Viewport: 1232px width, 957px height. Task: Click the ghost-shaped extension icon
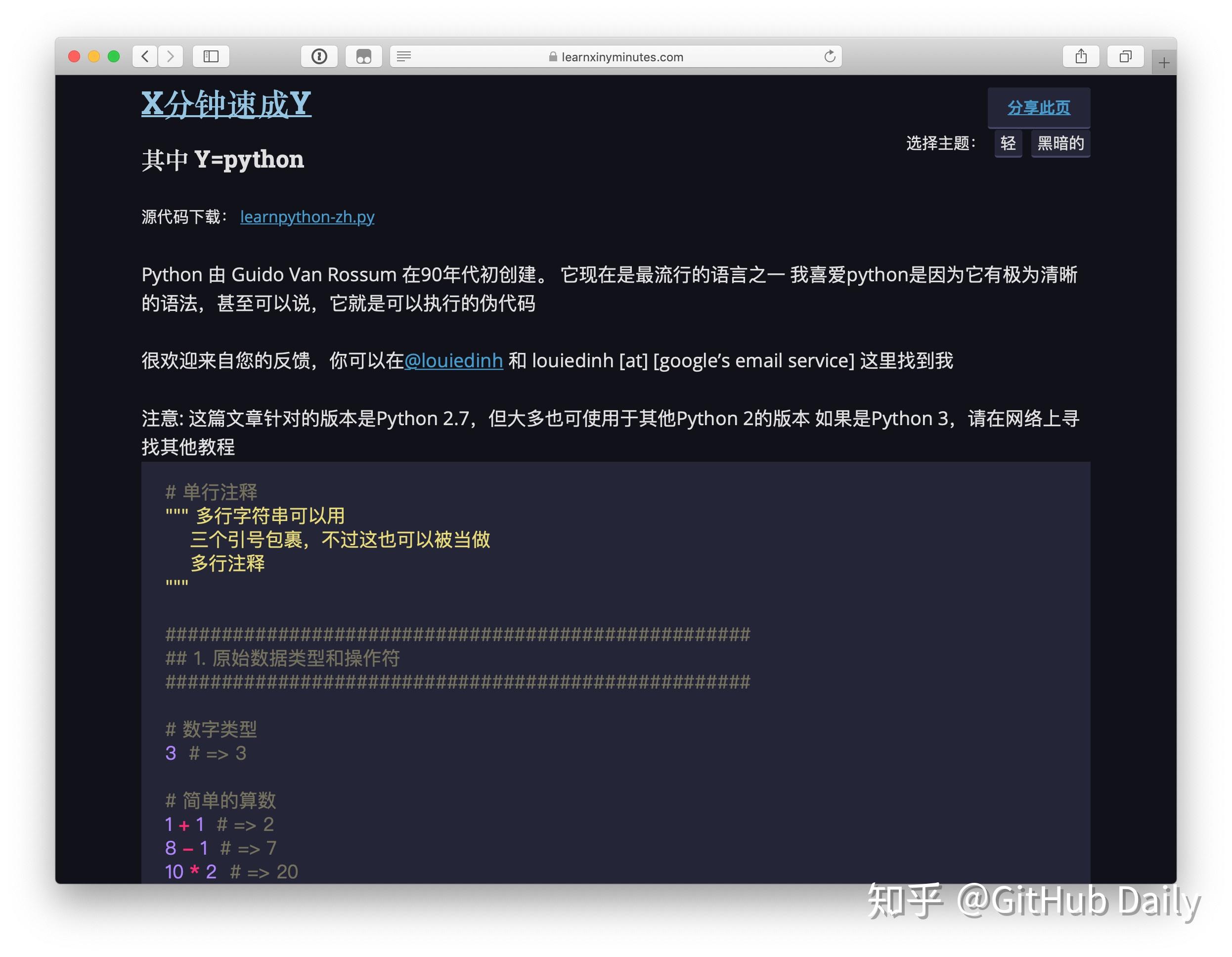click(364, 56)
